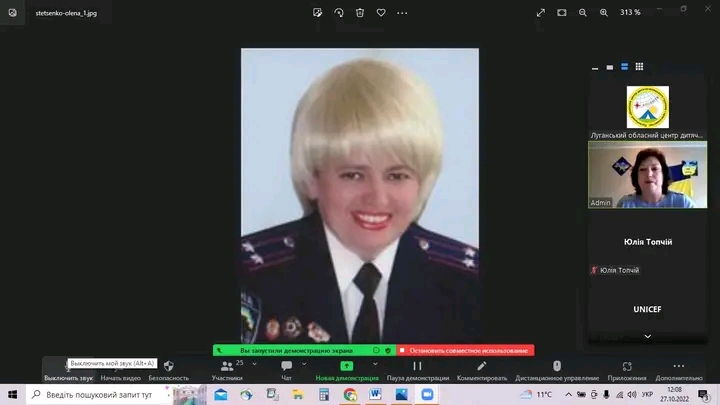720x405 pixels.
Task: Rotate the photo using the rotate icon
Action: tap(339, 13)
